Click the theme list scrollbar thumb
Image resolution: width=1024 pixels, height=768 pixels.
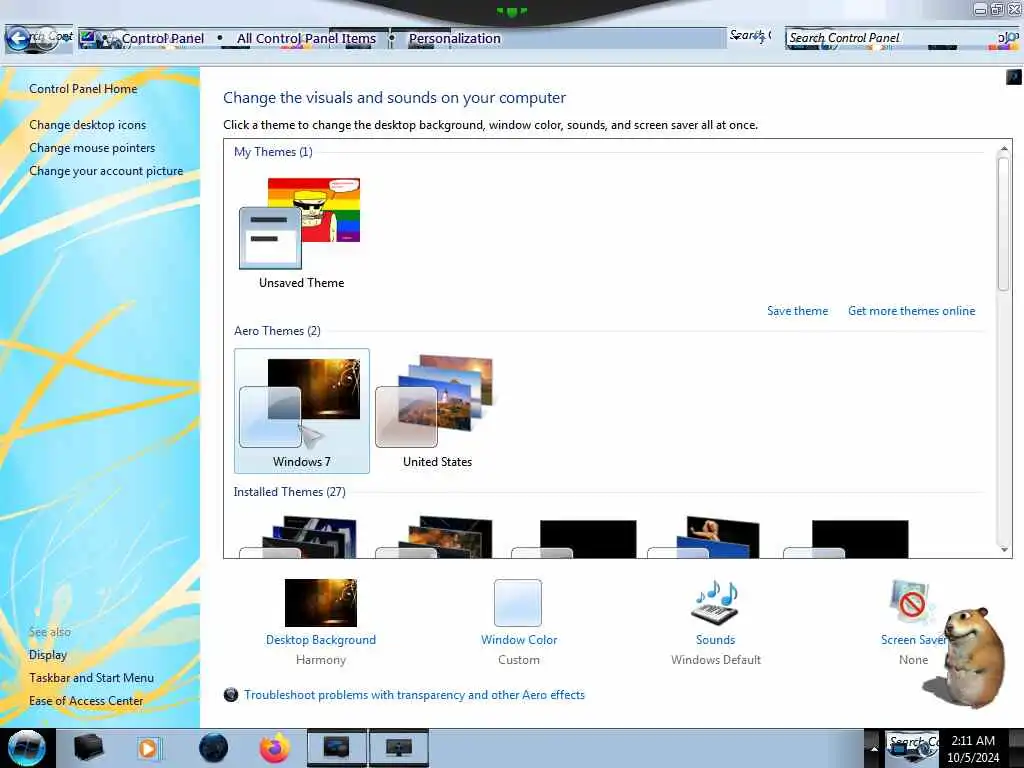click(x=1004, y=225)
